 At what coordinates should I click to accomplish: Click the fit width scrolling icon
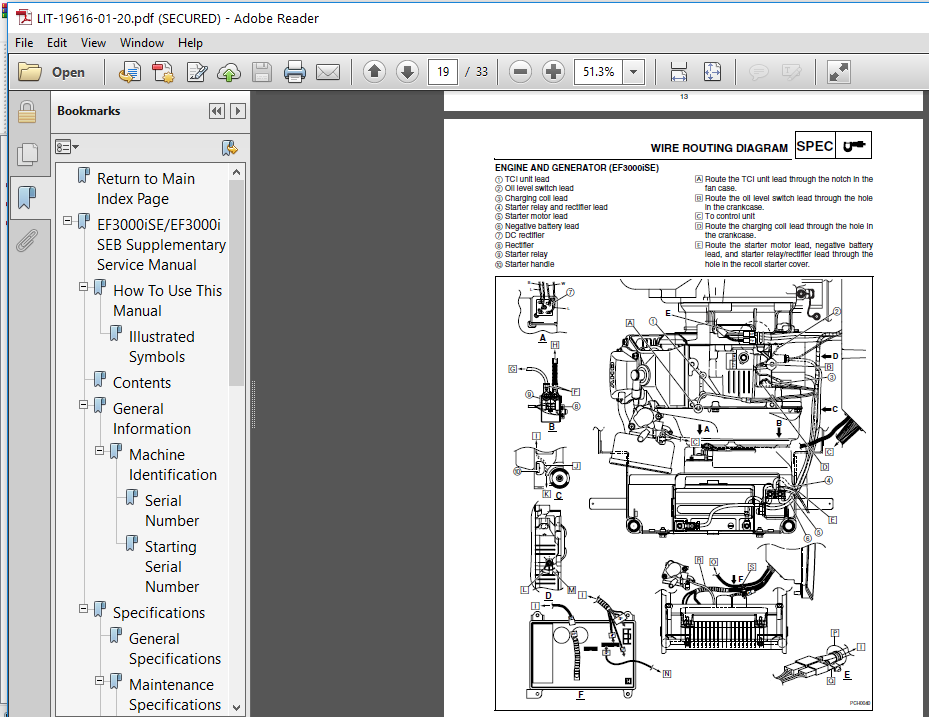click(x=678, y=72)
